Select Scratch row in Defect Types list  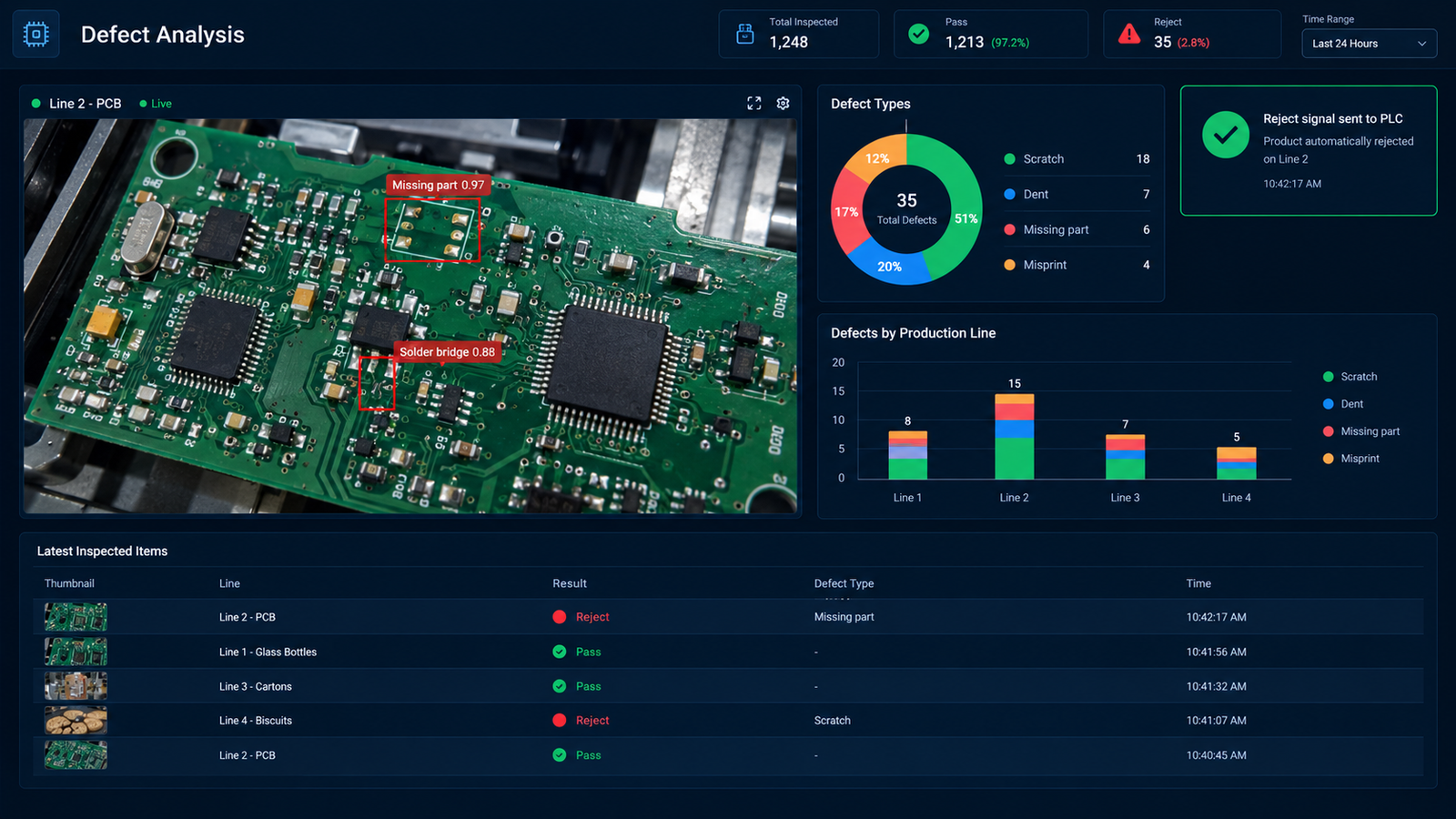point(1077,159)
